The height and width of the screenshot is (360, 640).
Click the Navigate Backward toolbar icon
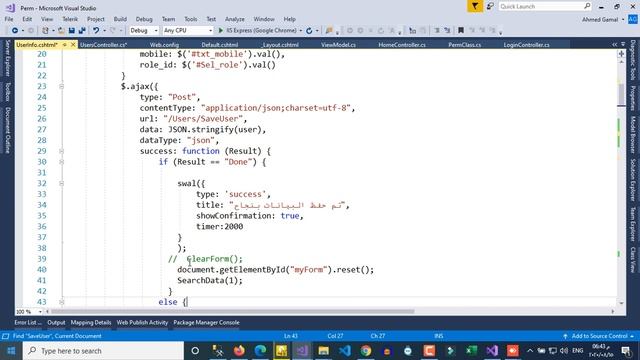(15, 31)
